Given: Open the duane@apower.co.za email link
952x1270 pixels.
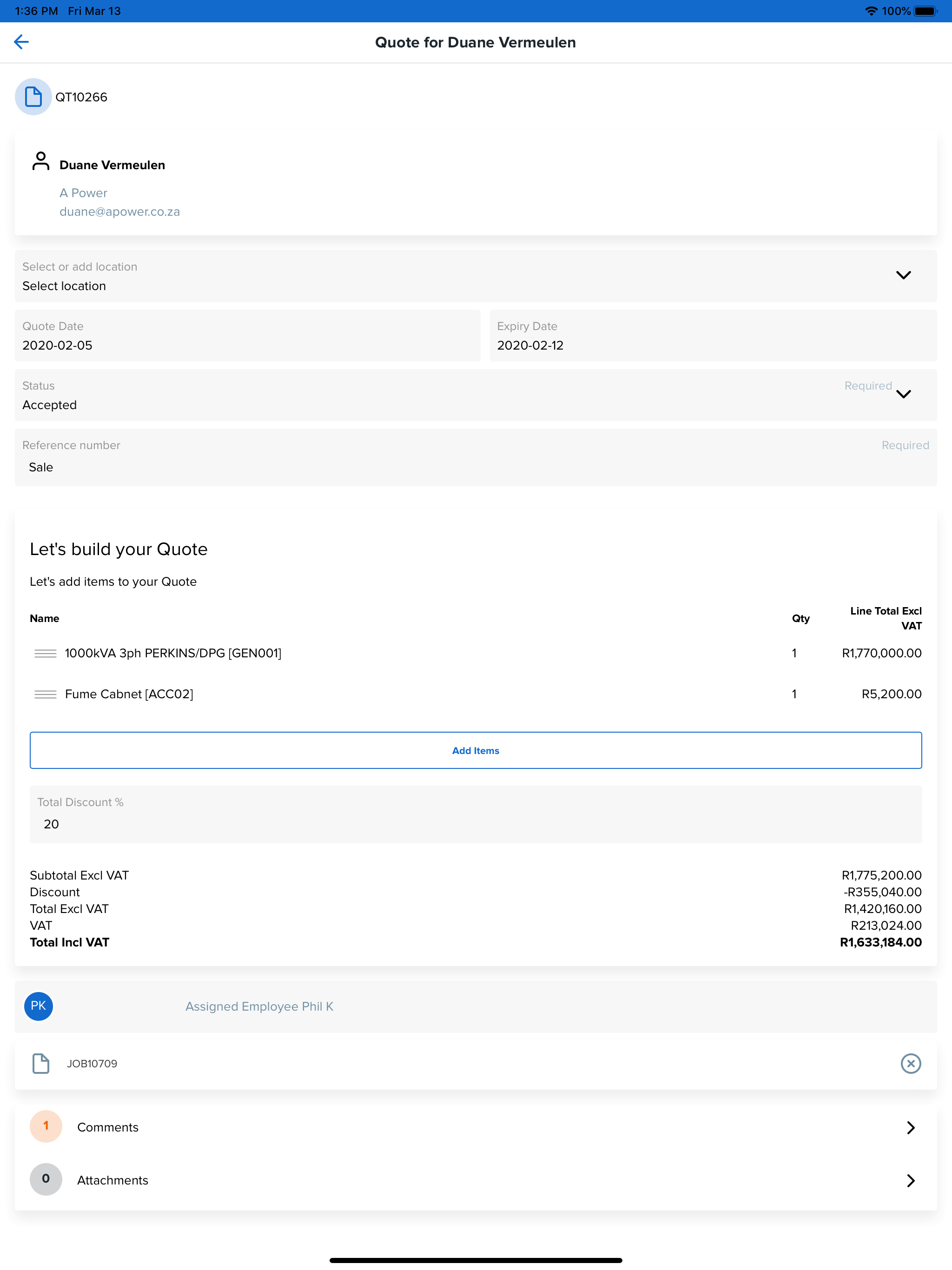Looking at the screenshot, I should coord(119,212).
